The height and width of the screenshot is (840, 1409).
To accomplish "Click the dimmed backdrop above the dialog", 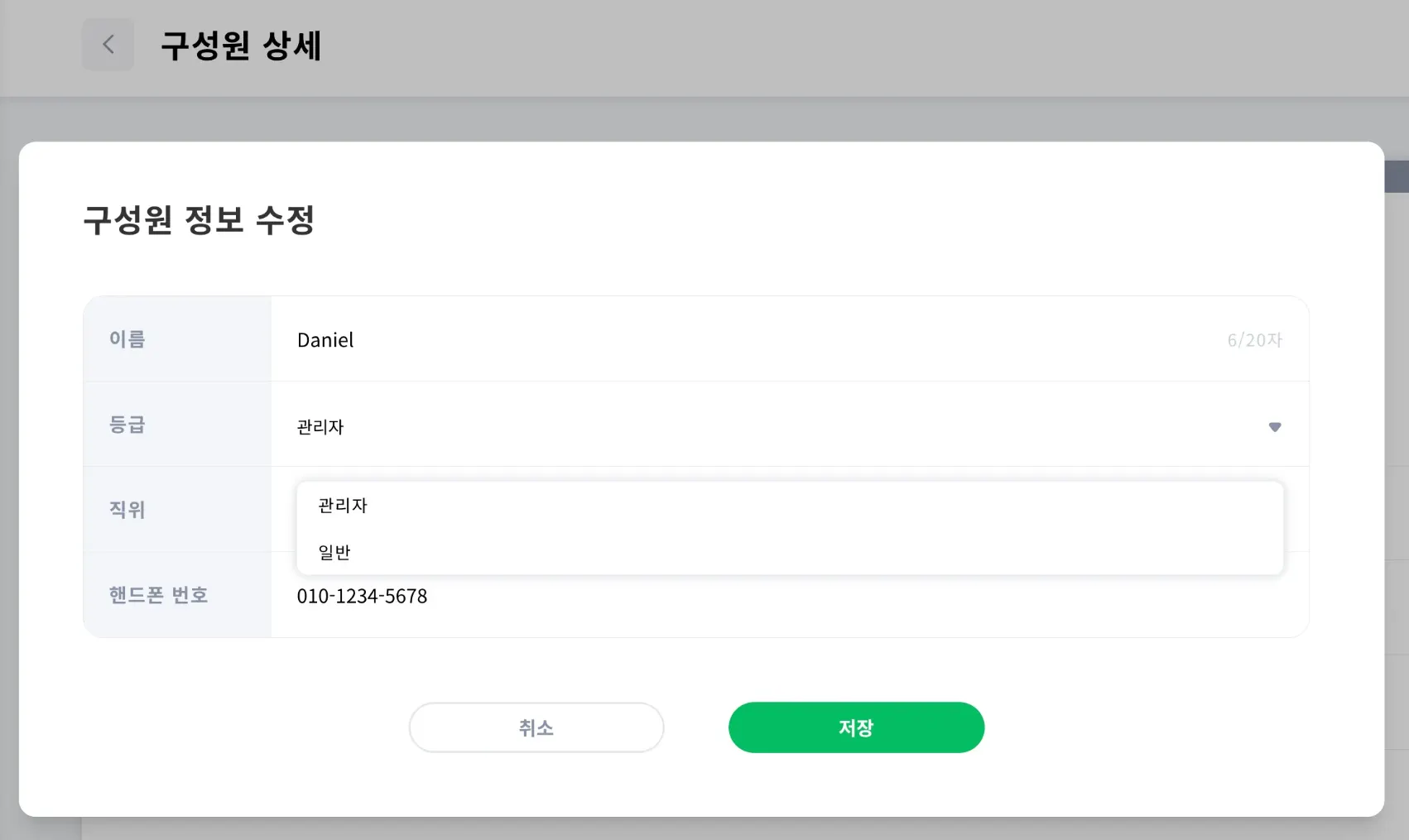I will (704, 120).
